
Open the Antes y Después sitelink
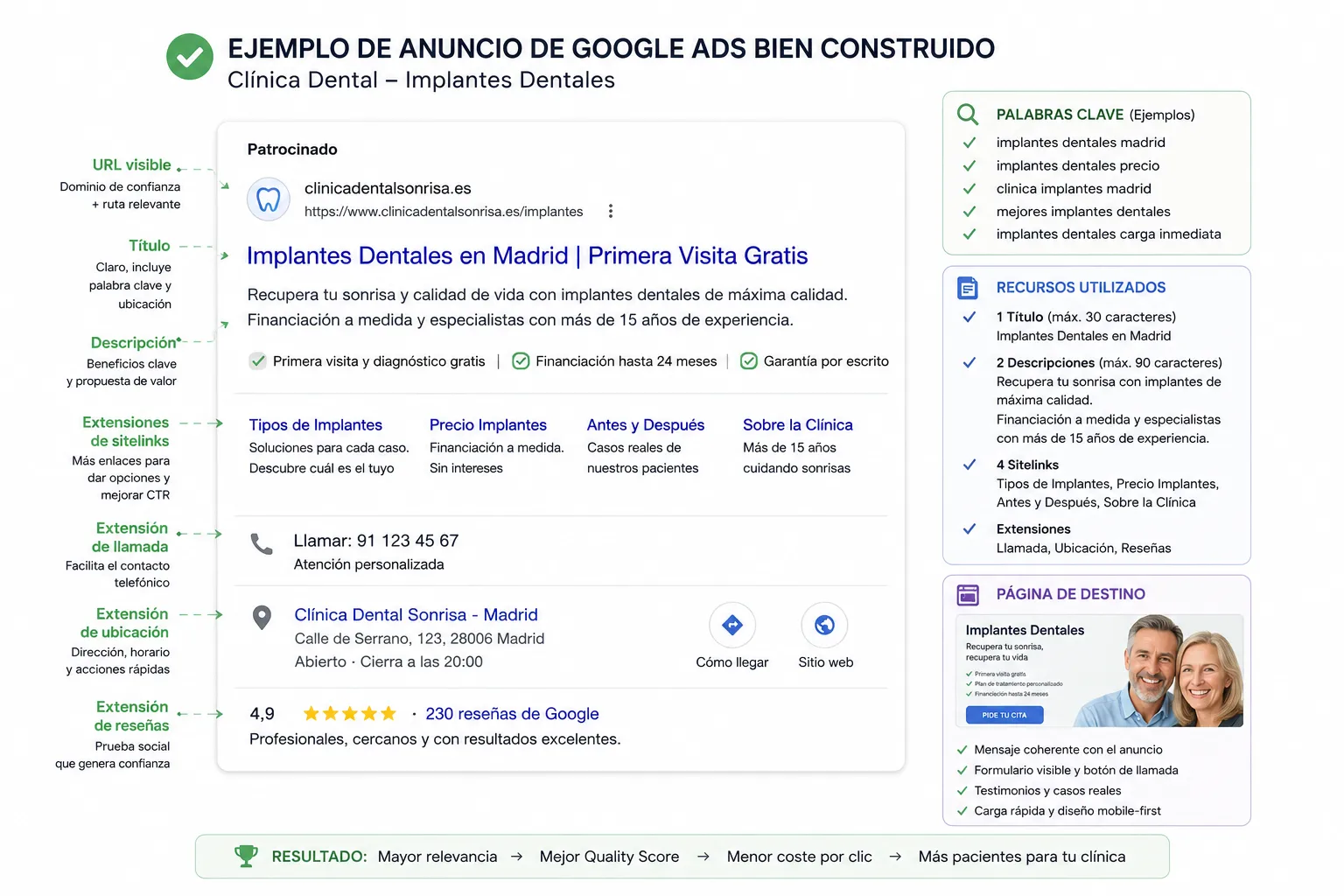coord(646,425)
